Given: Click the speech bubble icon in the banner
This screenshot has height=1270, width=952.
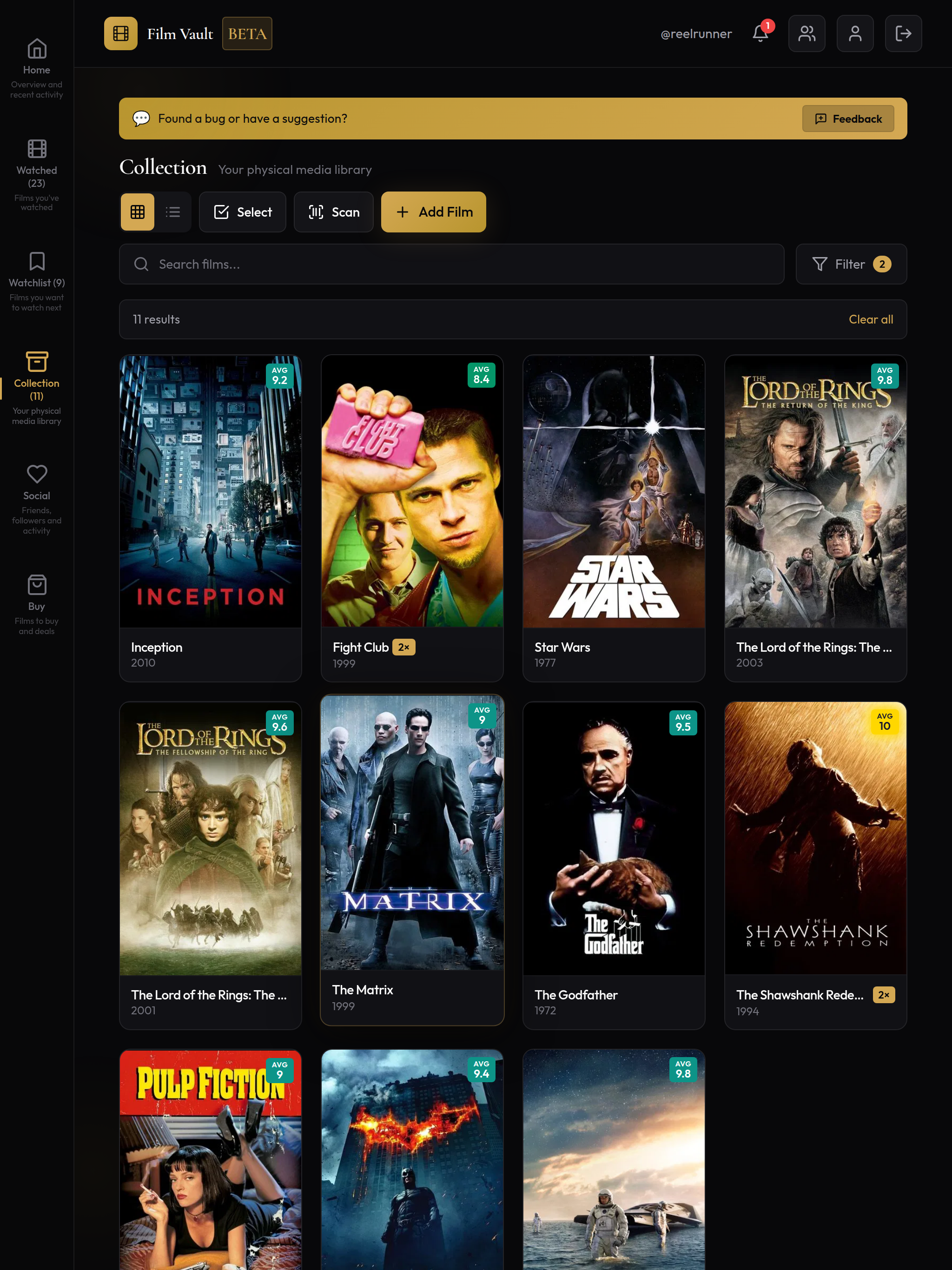Looking at the screenshot, I should click(x=141, y=118).
